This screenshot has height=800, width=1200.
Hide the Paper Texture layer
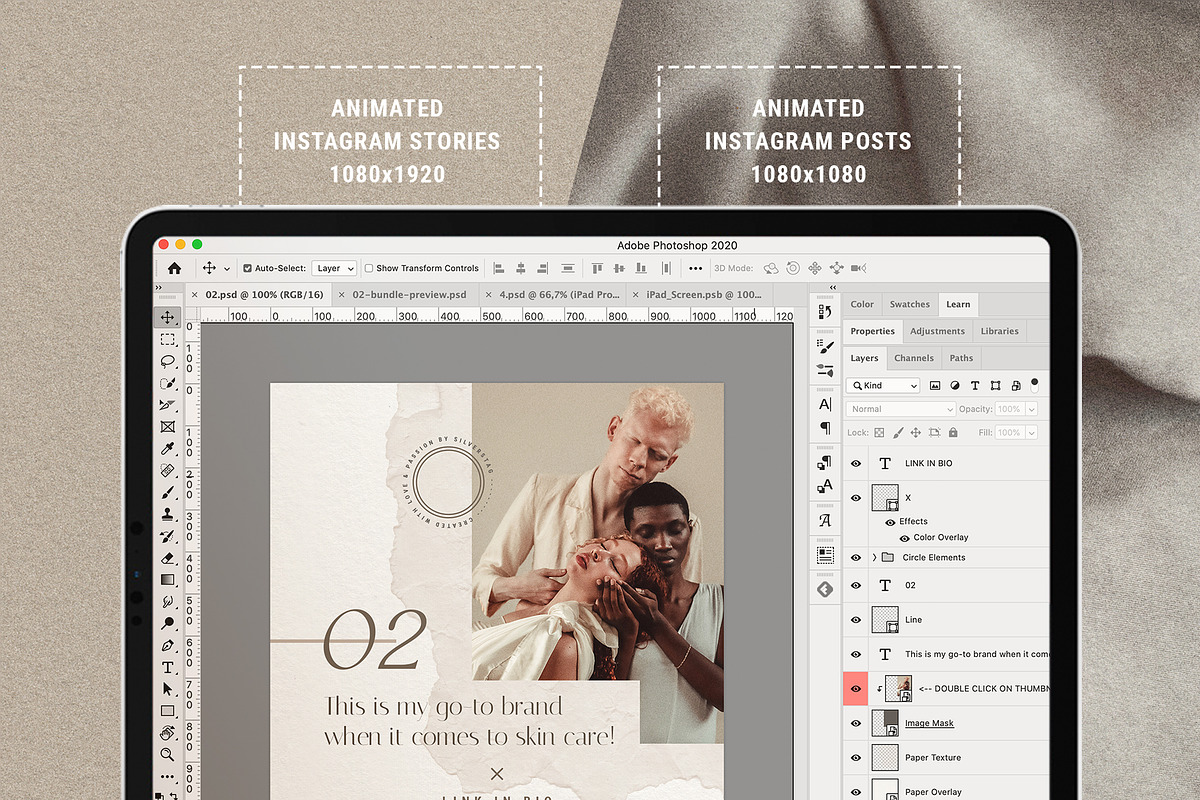coord(855,758)
